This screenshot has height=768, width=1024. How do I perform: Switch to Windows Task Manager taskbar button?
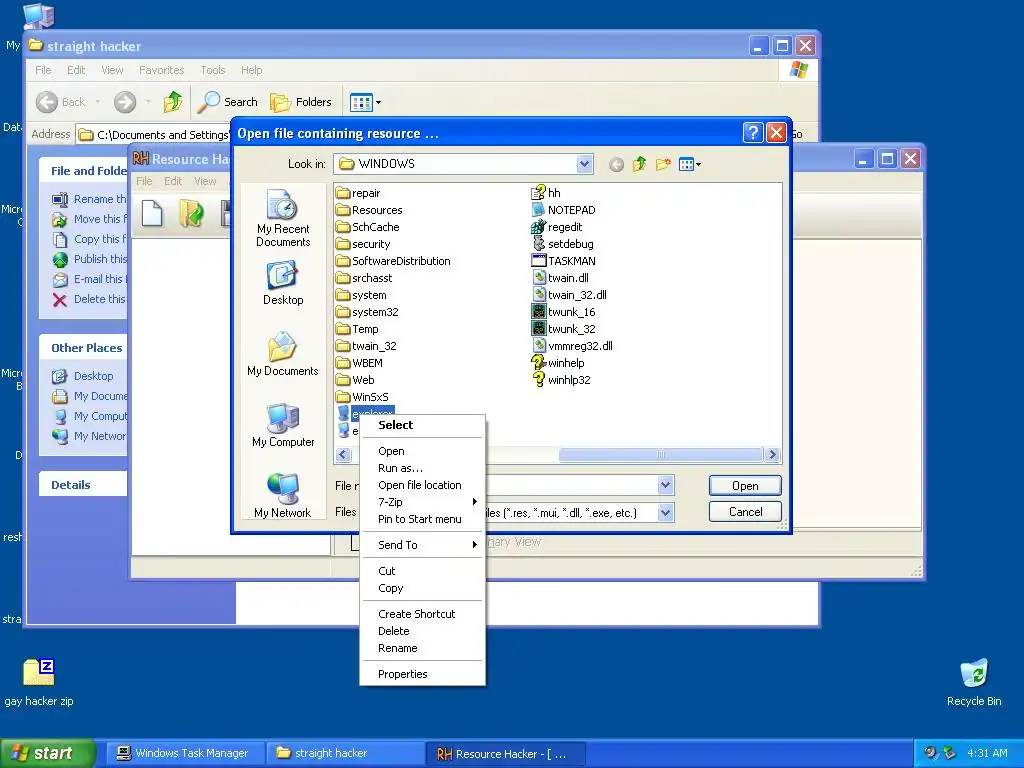(183, 753)
